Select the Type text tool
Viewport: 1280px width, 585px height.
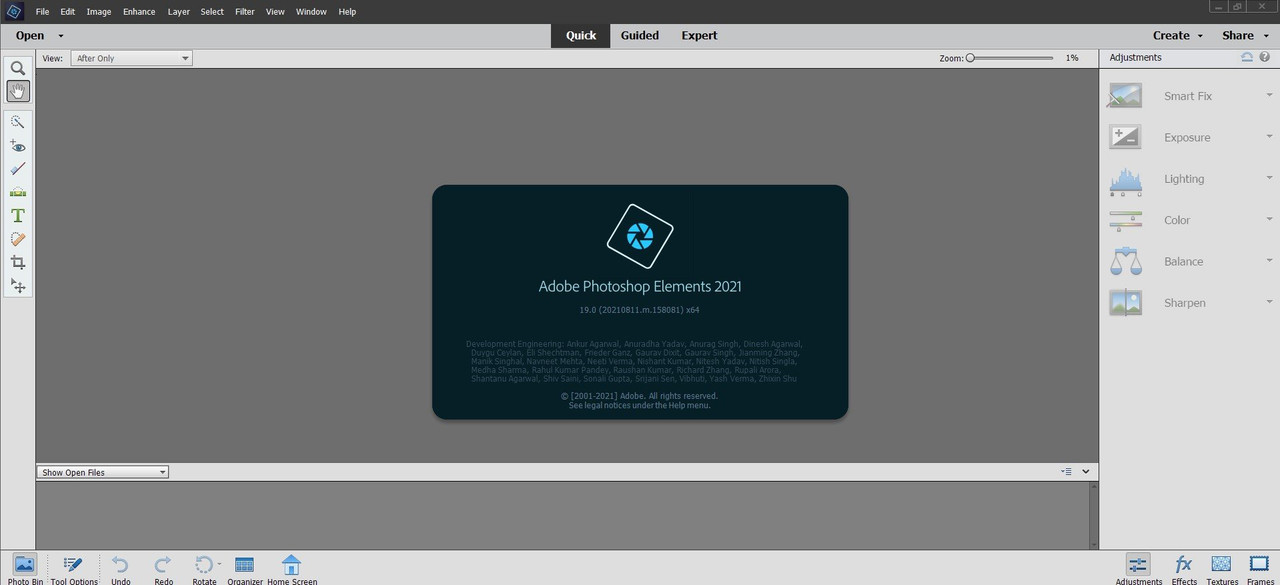pos(18,216)
